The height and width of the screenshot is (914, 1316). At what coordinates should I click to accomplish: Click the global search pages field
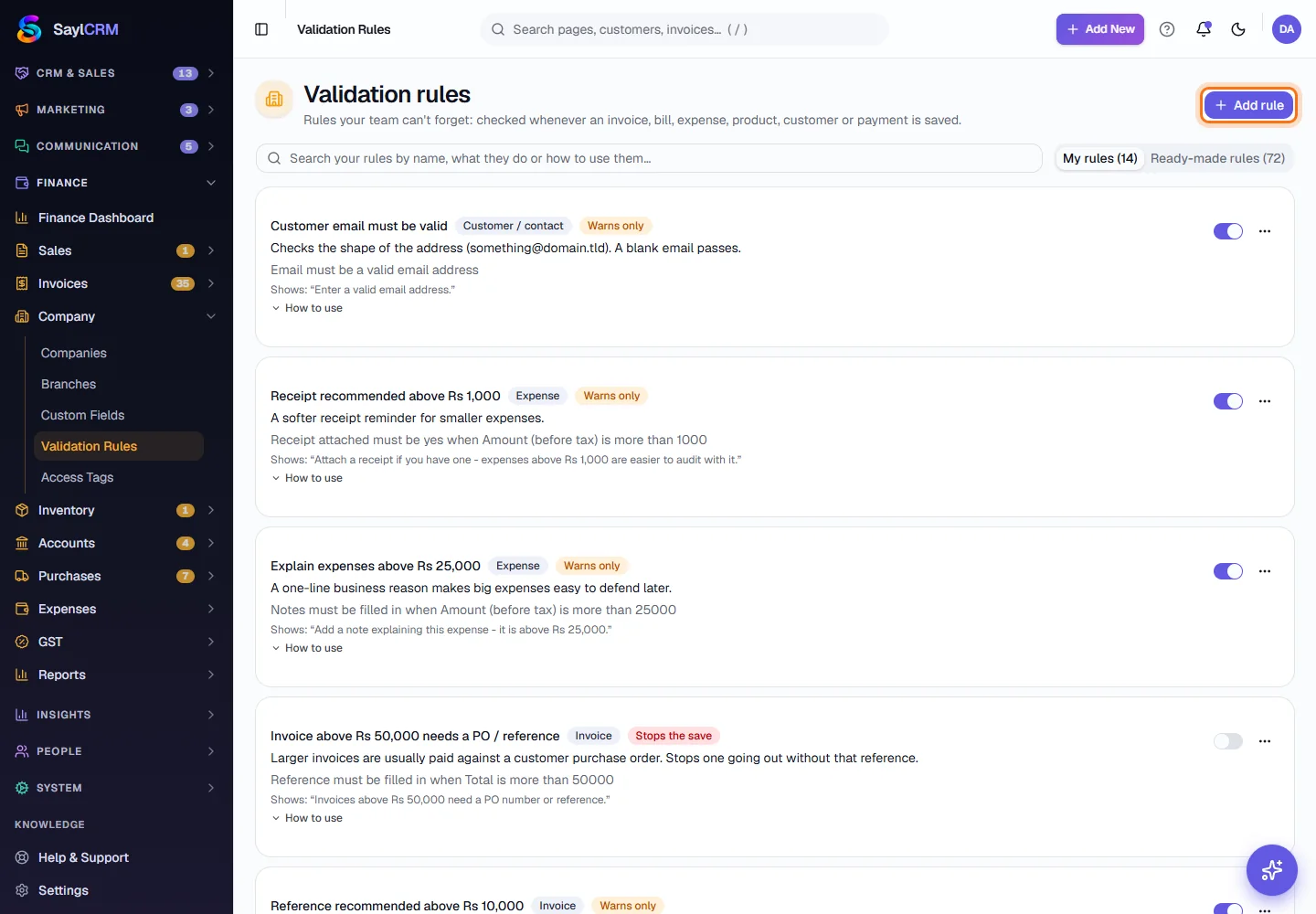pyautogui.click(x=685, y=29)
